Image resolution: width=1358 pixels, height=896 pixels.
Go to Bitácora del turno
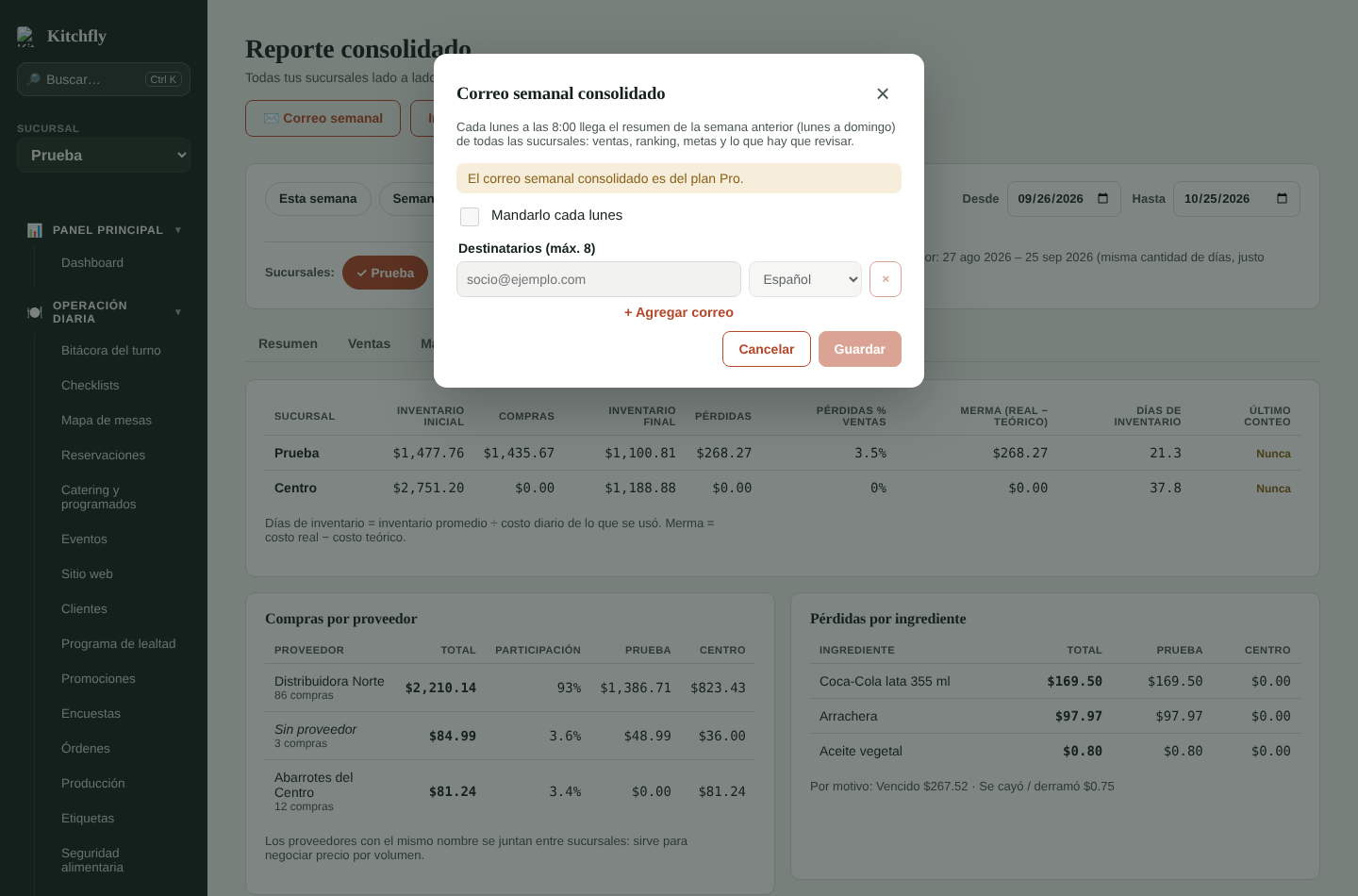[111, 350]
